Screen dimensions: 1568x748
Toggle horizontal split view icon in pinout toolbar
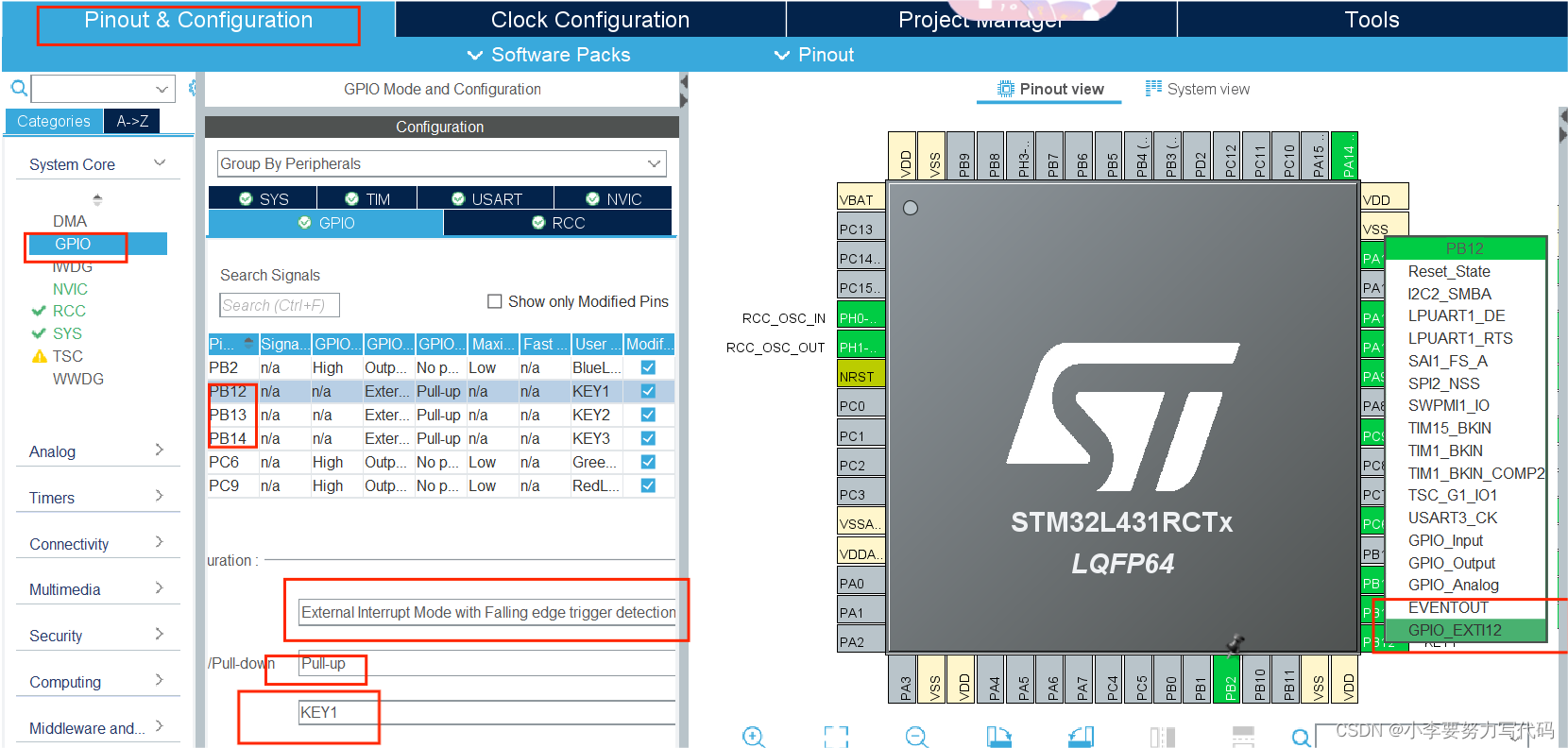point(1244,737)
